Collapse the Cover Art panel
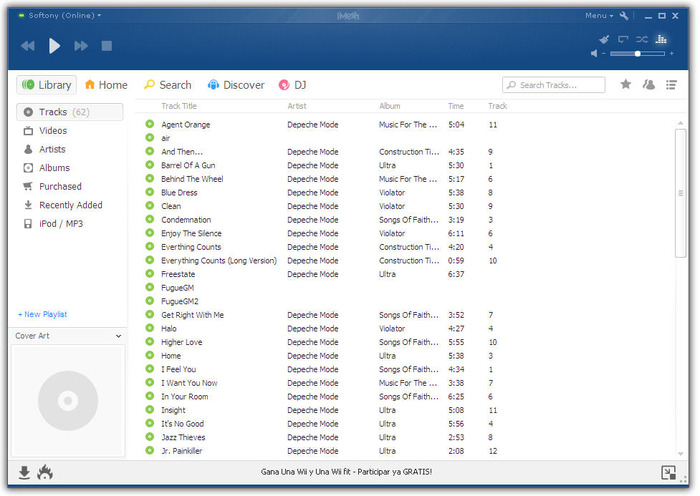700x496 pixels. coord(119,336)
